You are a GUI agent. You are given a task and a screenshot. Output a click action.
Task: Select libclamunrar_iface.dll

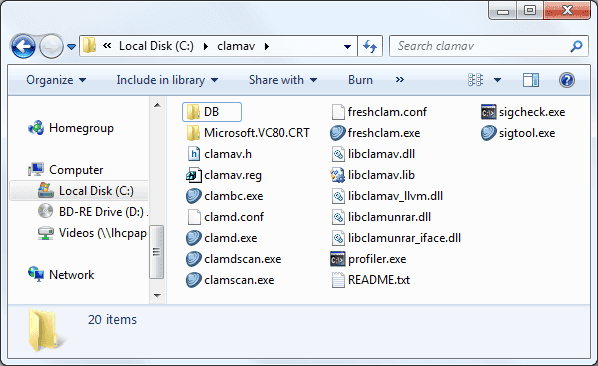tap(396, 238)
